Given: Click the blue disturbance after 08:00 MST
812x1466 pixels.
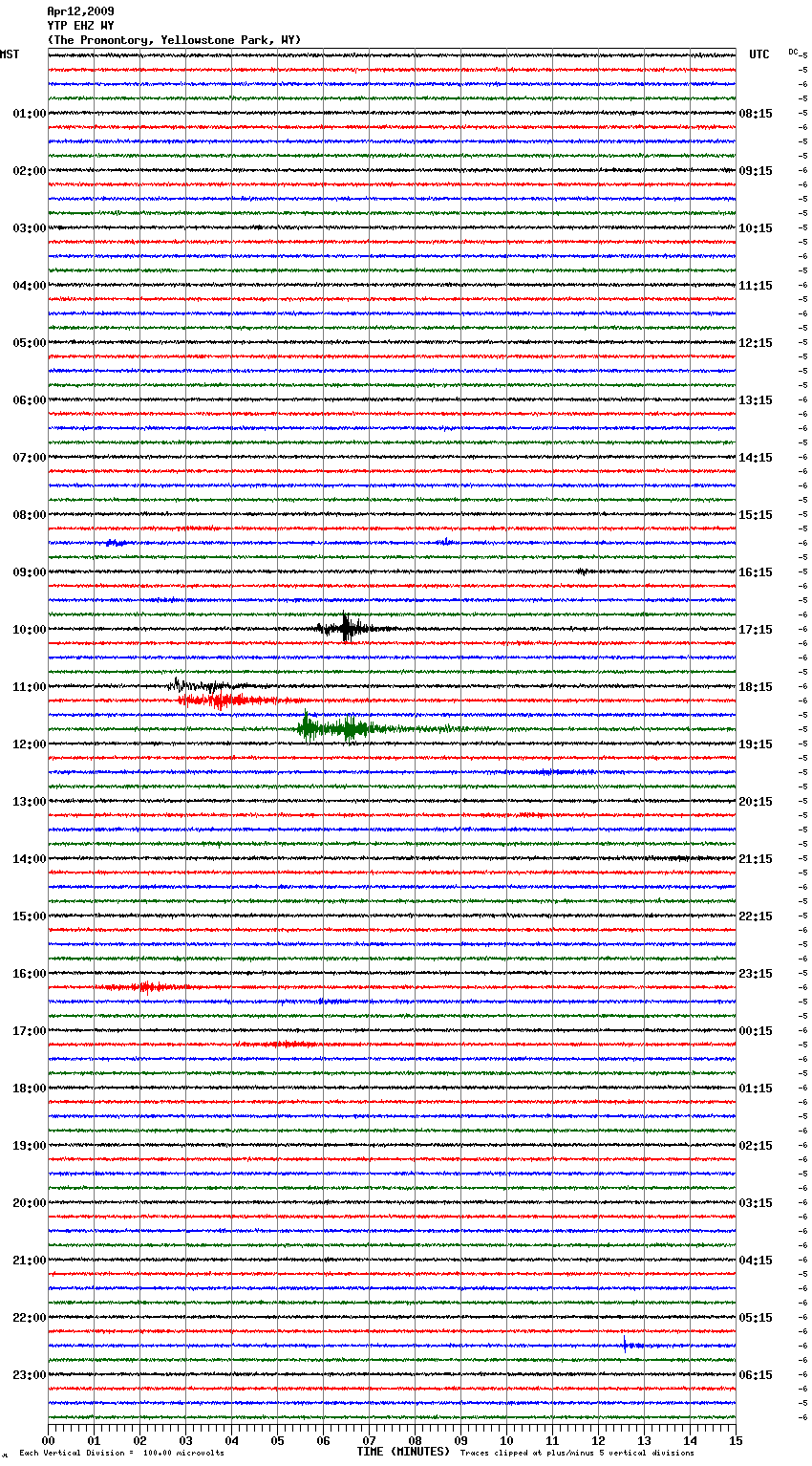Looking at the screenshot, I should tap(118, 543).
